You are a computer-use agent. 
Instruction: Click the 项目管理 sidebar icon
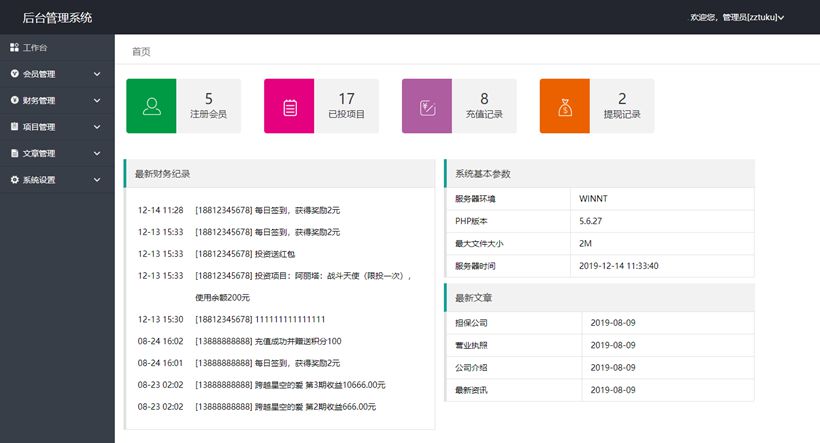14,127
